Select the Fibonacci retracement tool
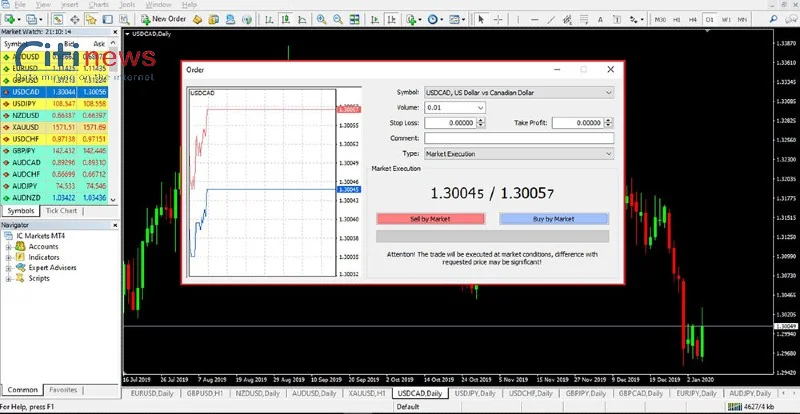This screenshot has height=414, width=800. coord(584,19)
